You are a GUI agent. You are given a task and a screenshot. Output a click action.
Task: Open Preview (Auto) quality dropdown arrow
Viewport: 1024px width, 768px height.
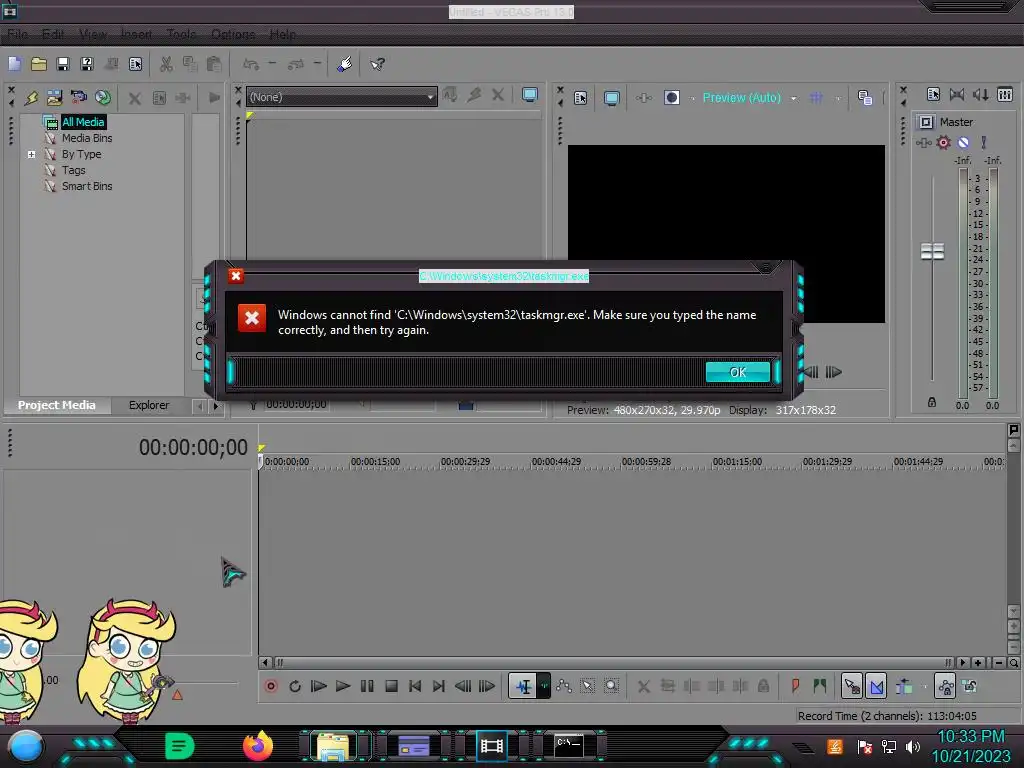pos(794,99)
